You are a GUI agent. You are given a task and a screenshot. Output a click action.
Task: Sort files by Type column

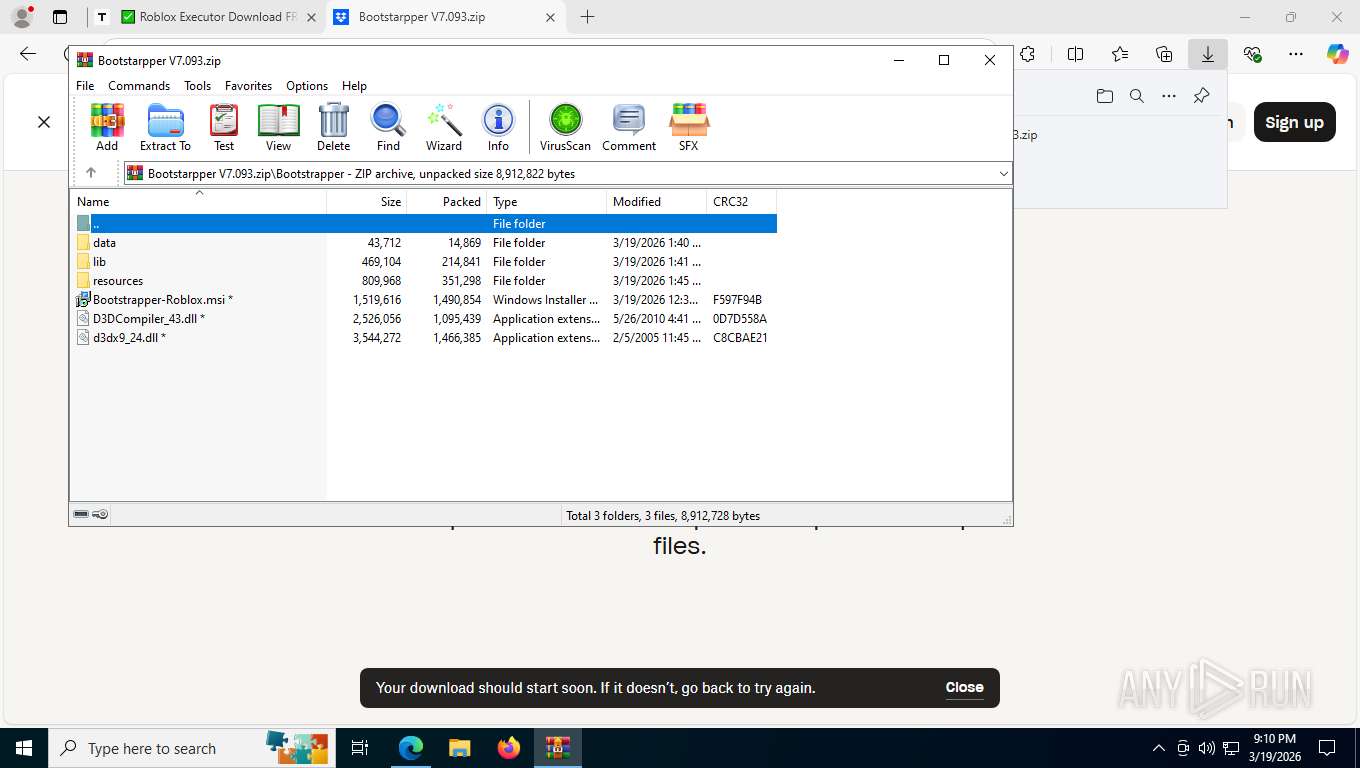pyautogui.click(x=547, y=201)
